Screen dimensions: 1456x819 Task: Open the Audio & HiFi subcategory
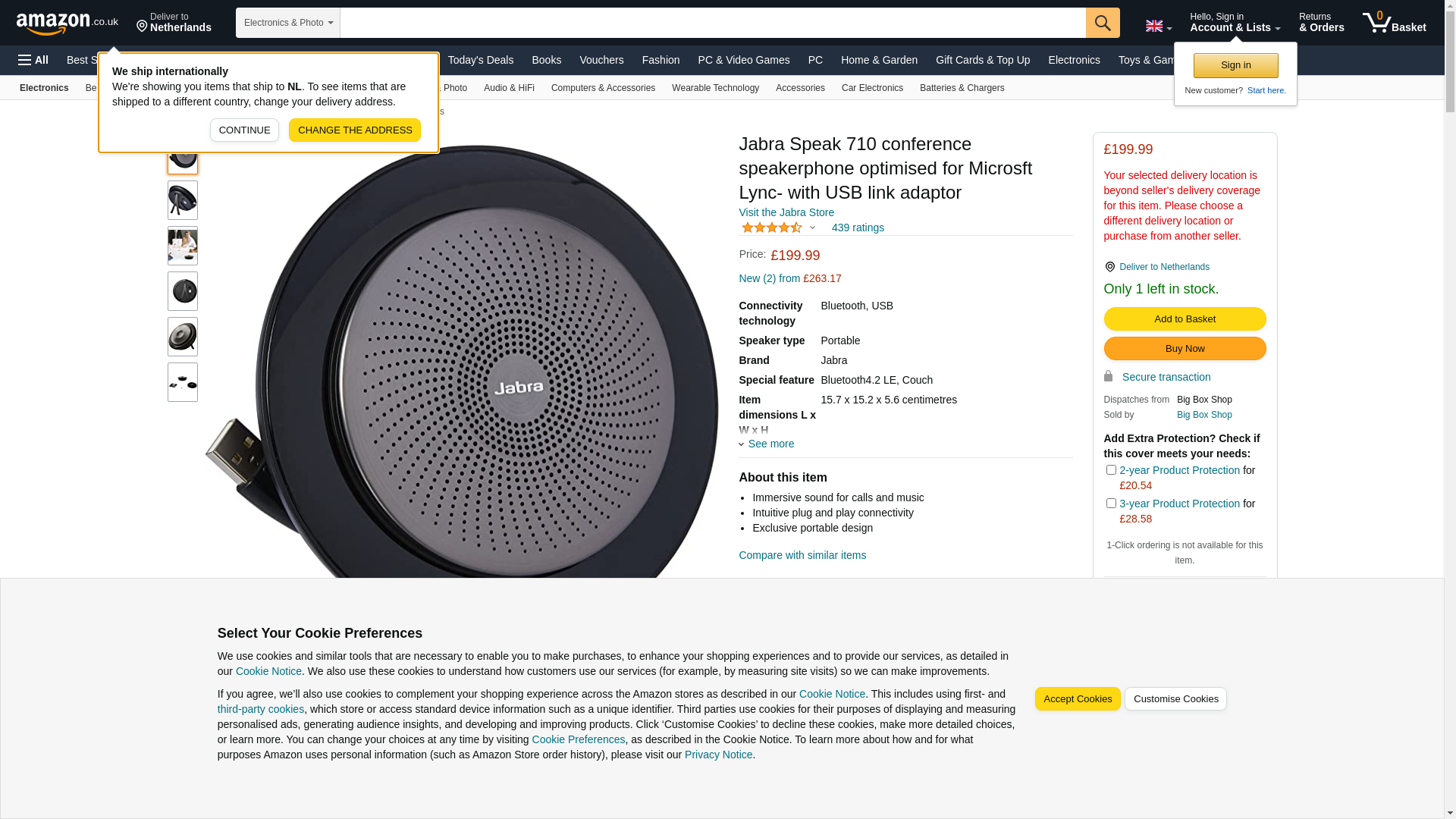tap(509, 88)
